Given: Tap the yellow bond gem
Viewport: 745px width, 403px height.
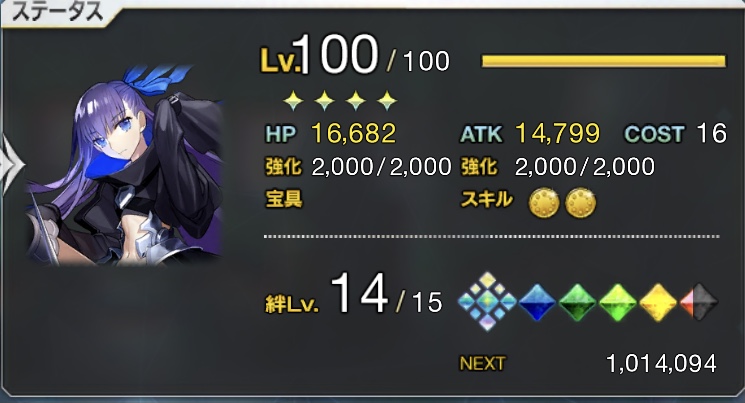Looking at the screenshot, I should (x=658, y=302).
